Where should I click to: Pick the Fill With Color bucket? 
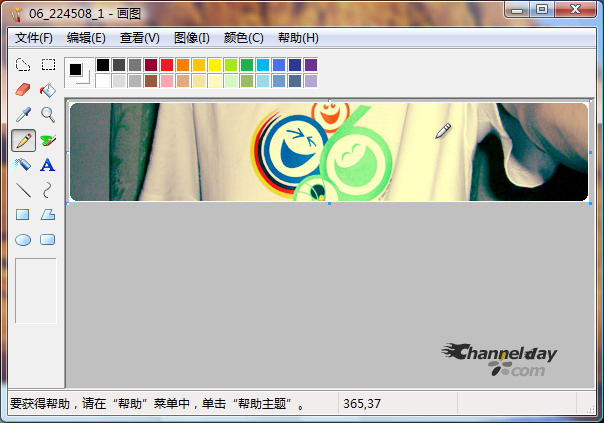(x=48, y=90)
